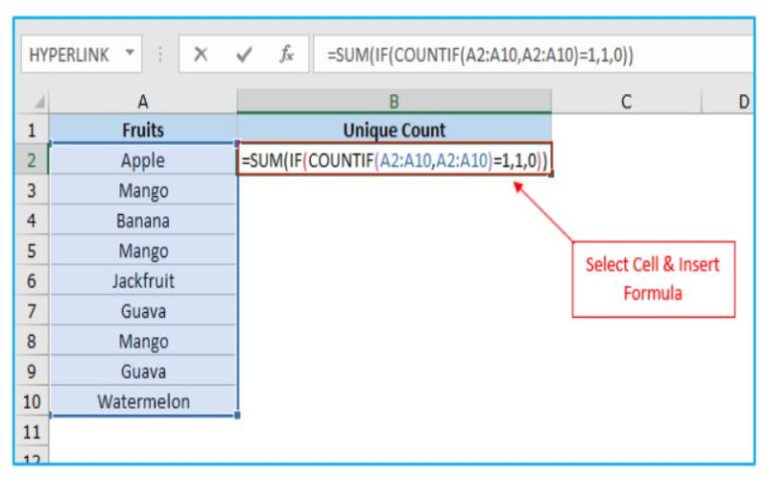Select row 2 header
This screenshot has height=480, width=768.
pos(32,160)
